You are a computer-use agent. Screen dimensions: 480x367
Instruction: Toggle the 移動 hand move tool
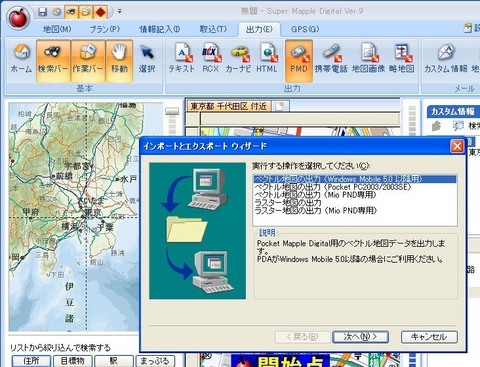(119, 60)
